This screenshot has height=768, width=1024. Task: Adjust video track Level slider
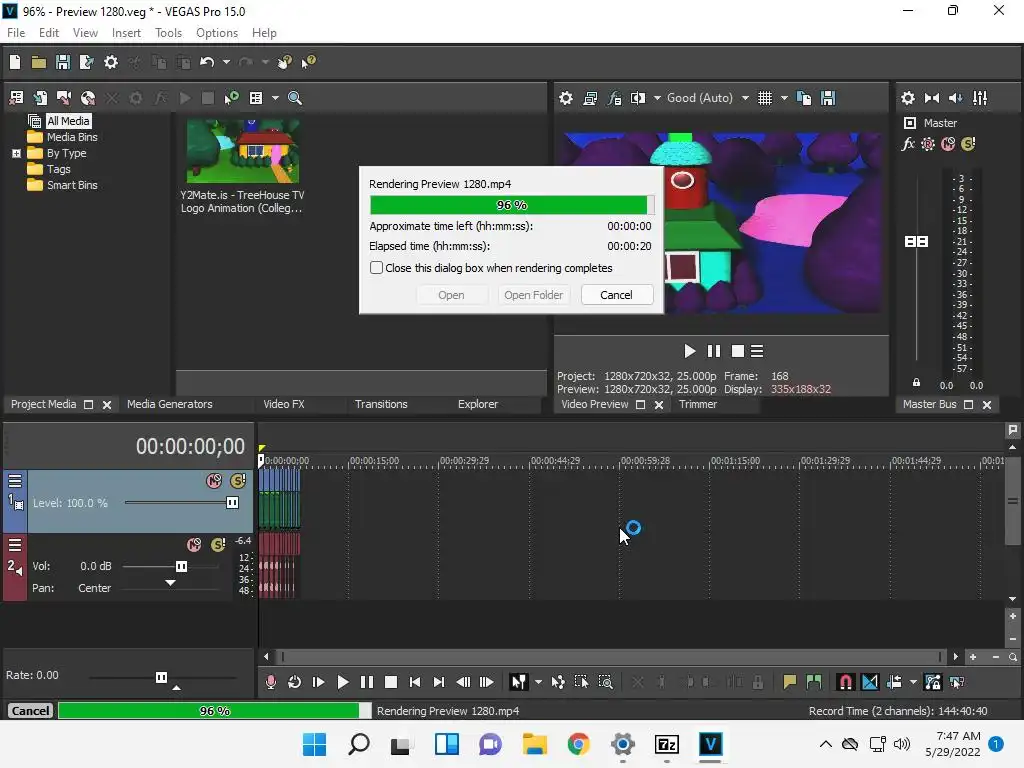click(x=232, y=503)
